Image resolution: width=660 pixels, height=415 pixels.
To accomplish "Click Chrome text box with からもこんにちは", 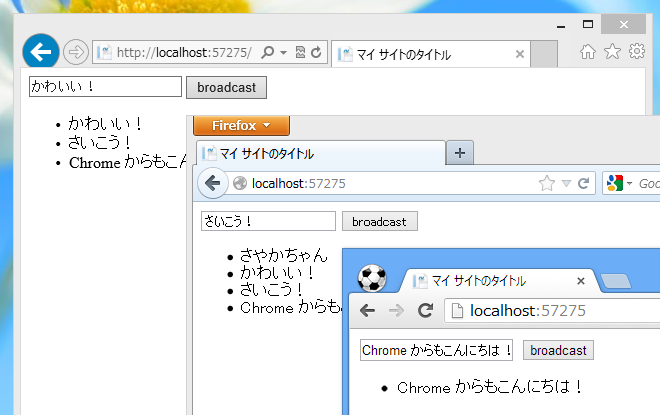I will pos(436,350).
